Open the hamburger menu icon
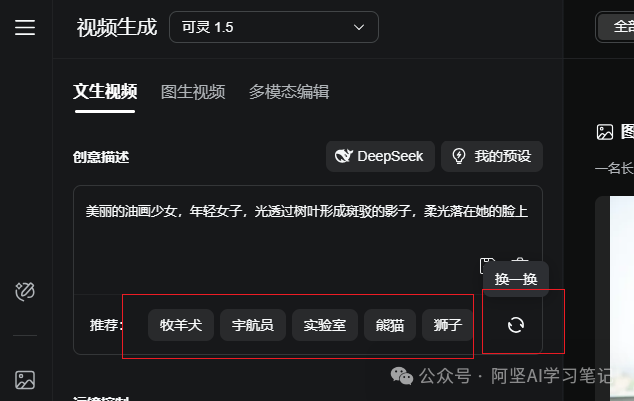Screen dimensions: 634x401 point(25,27)
